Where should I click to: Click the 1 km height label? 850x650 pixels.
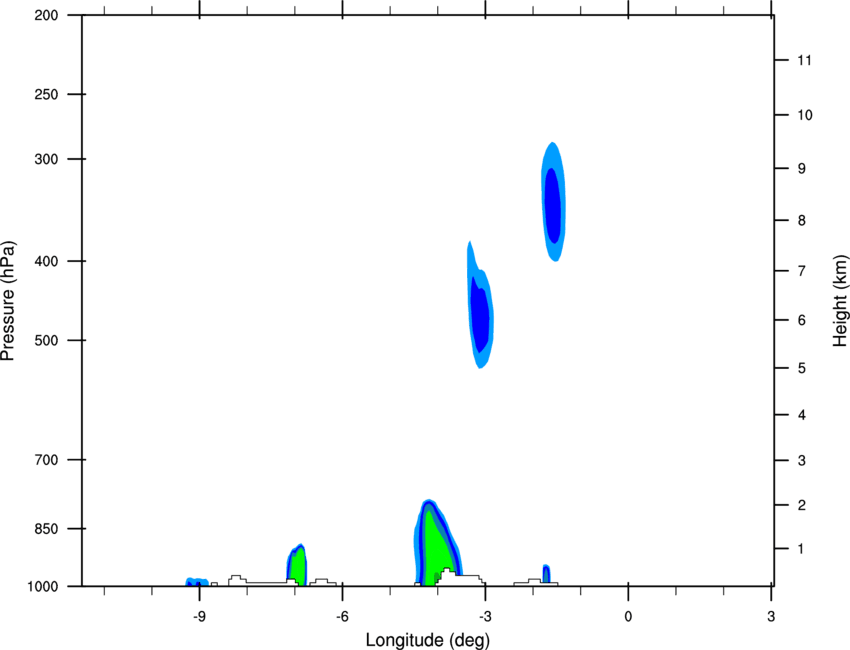pyautogui.click(x=801, y=549)
